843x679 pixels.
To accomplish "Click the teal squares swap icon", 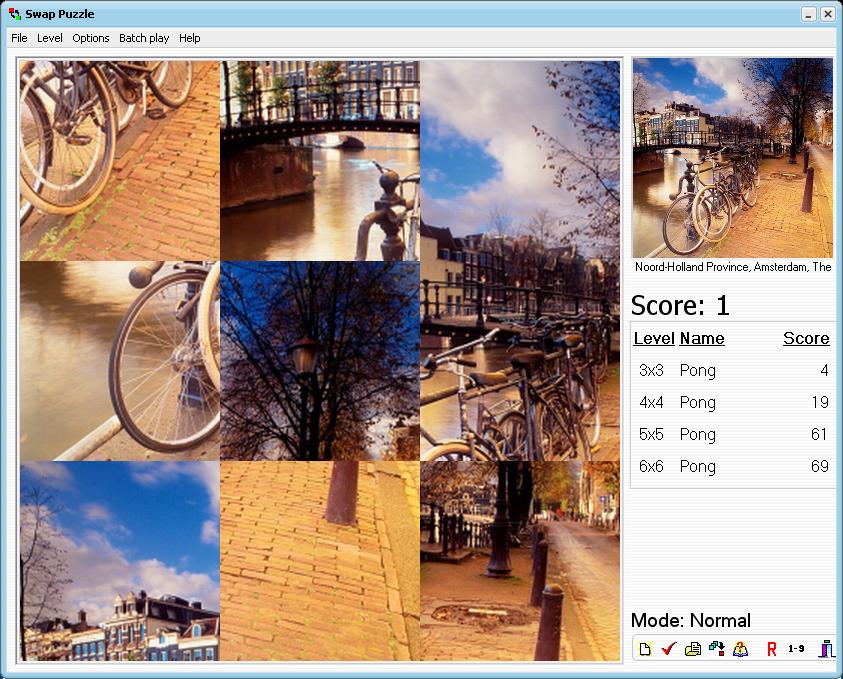I will tap(717, 649).
